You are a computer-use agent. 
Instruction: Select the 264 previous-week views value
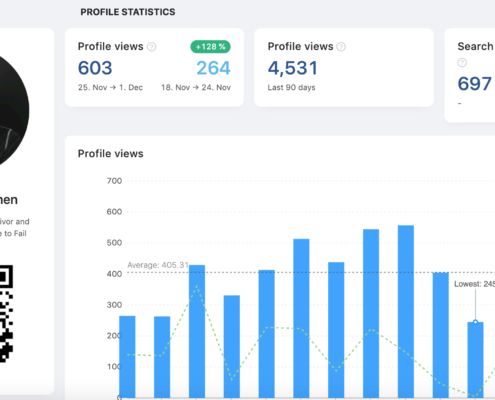[213, 68]
